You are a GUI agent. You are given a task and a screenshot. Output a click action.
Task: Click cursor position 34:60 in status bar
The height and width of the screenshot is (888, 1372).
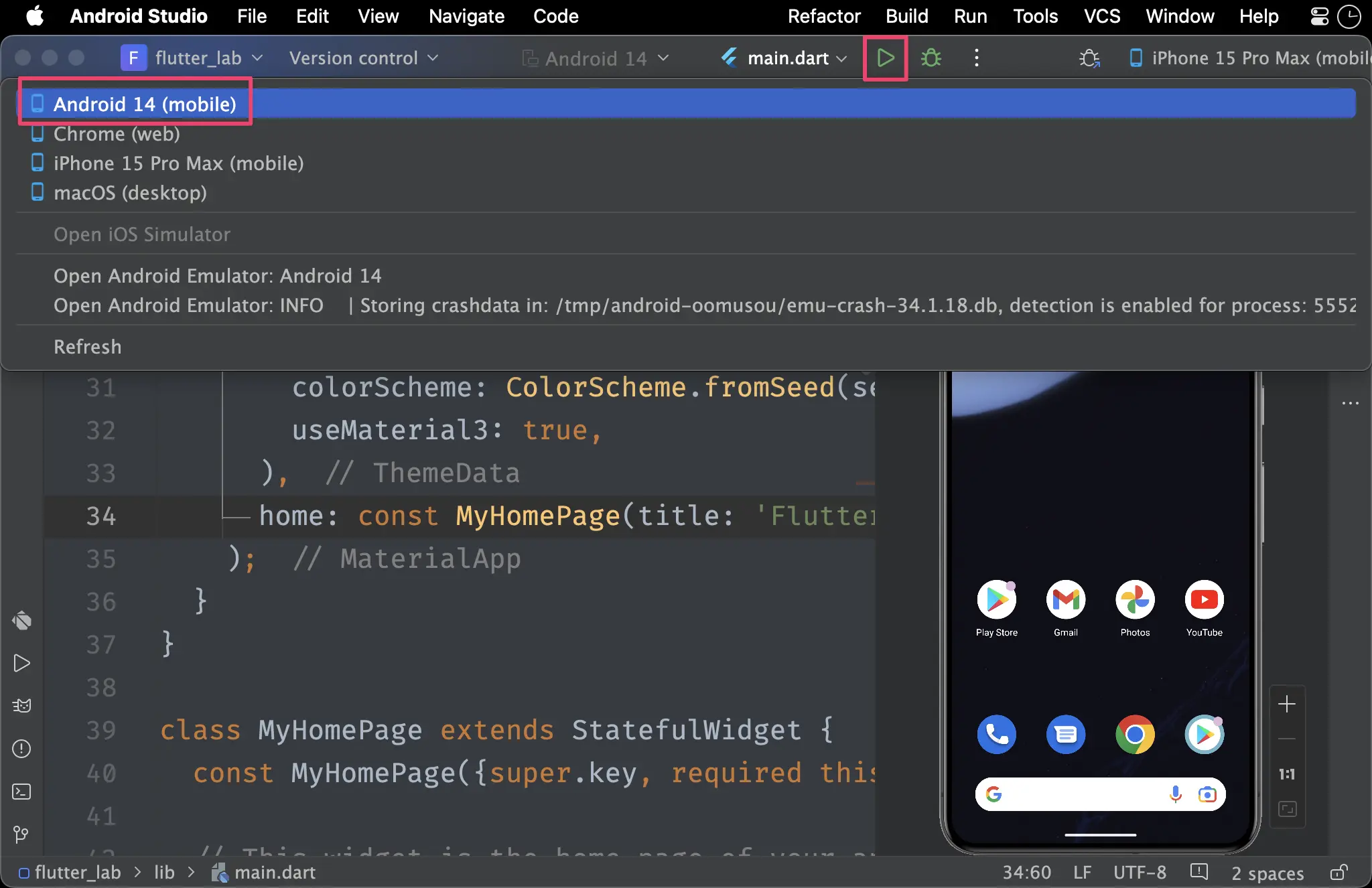[x=1026, y=872]
